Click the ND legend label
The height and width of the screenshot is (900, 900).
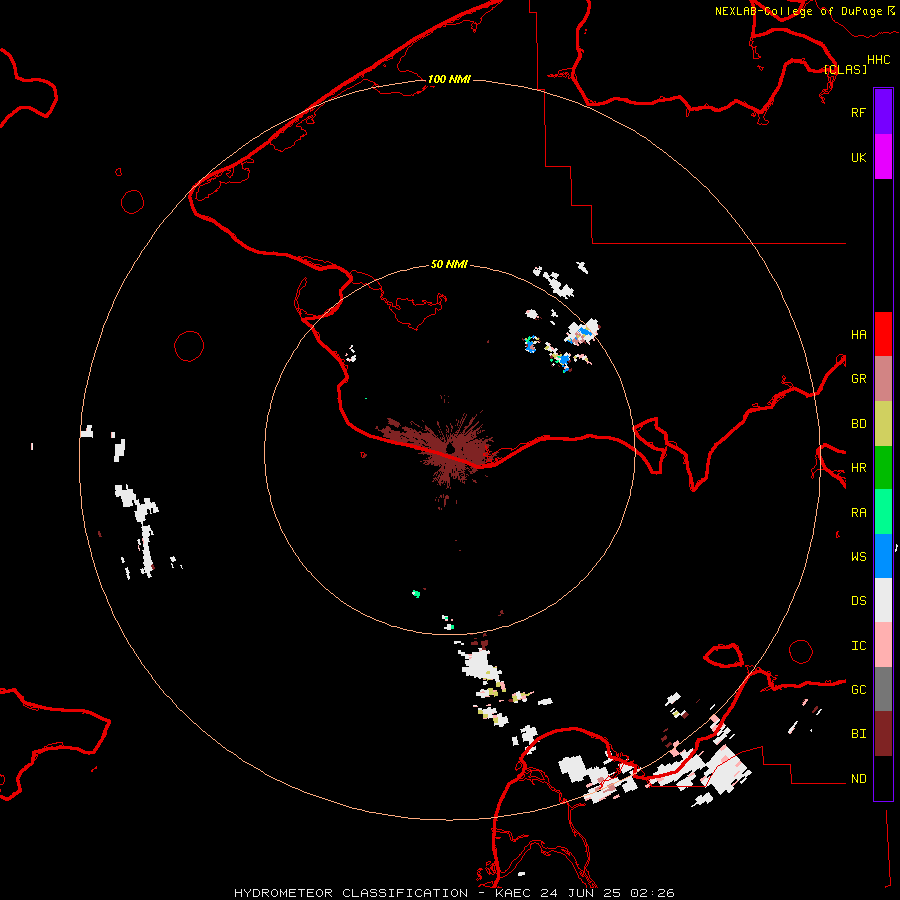click(x=858, y=779)
